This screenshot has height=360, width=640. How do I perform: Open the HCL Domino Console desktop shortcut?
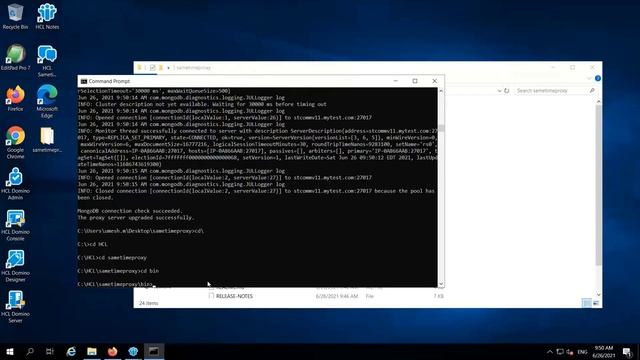tap(15, 224)
